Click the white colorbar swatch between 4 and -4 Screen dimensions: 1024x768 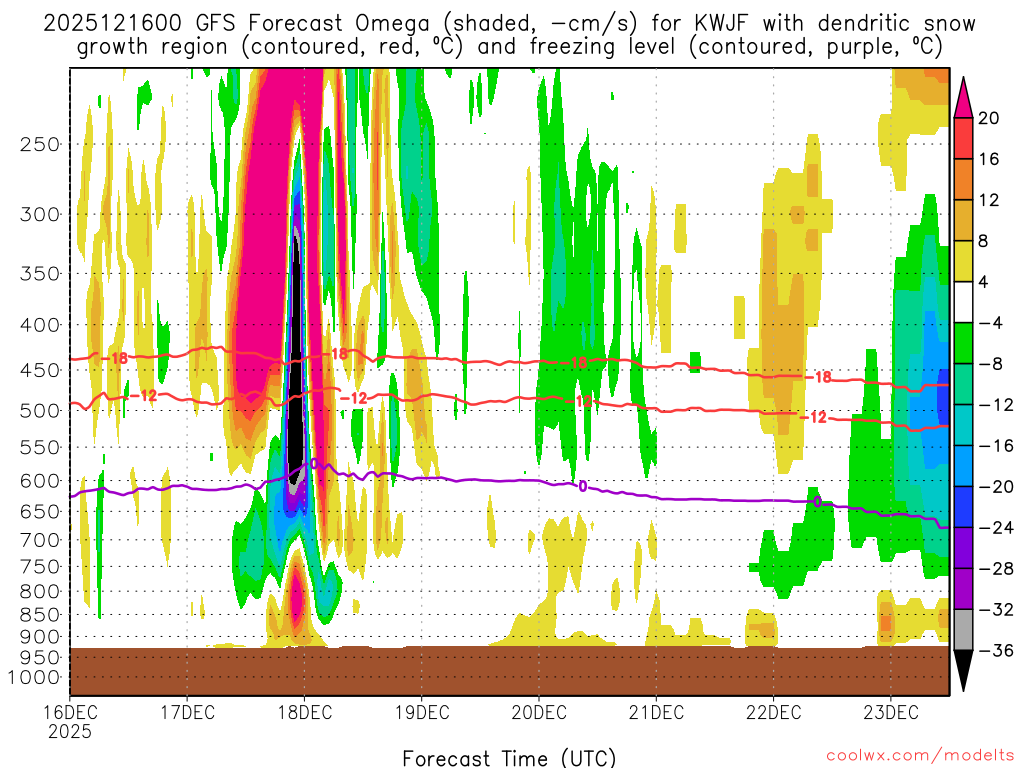click(963, 302)
